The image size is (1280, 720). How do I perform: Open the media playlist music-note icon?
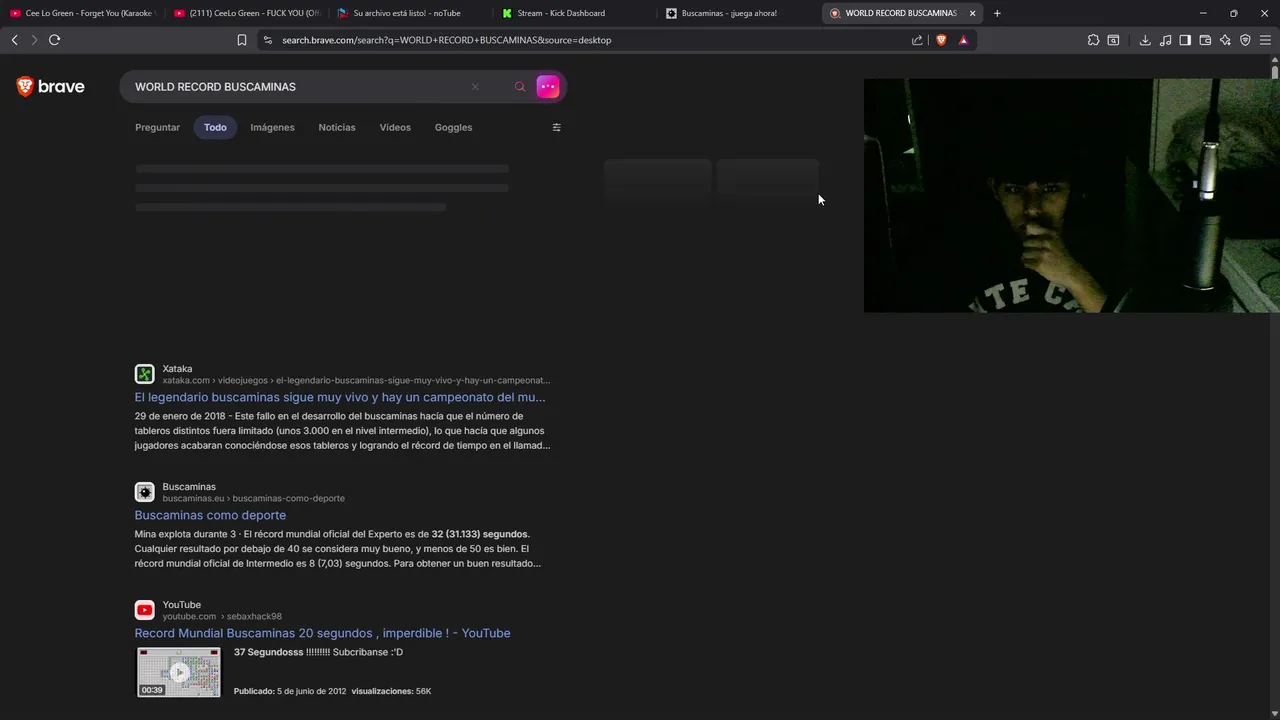pos(1165,40)
